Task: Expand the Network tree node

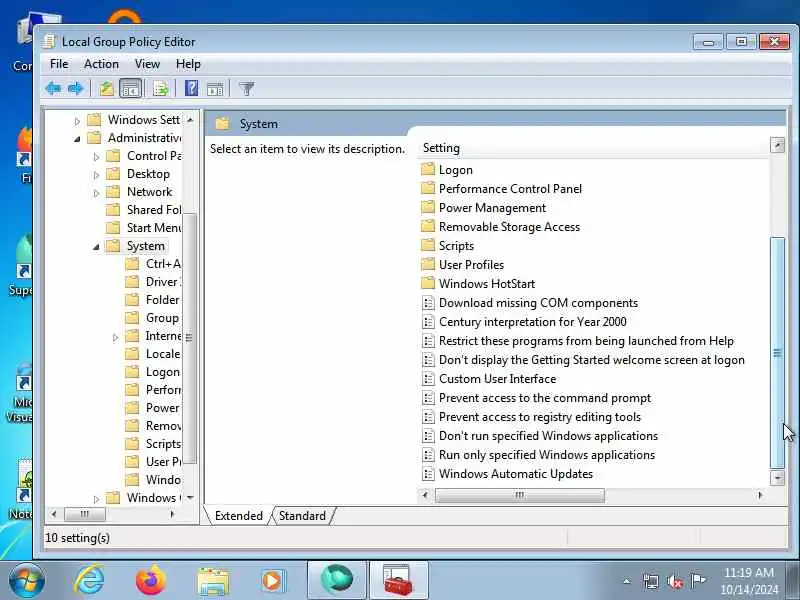Action: [96, 193]
